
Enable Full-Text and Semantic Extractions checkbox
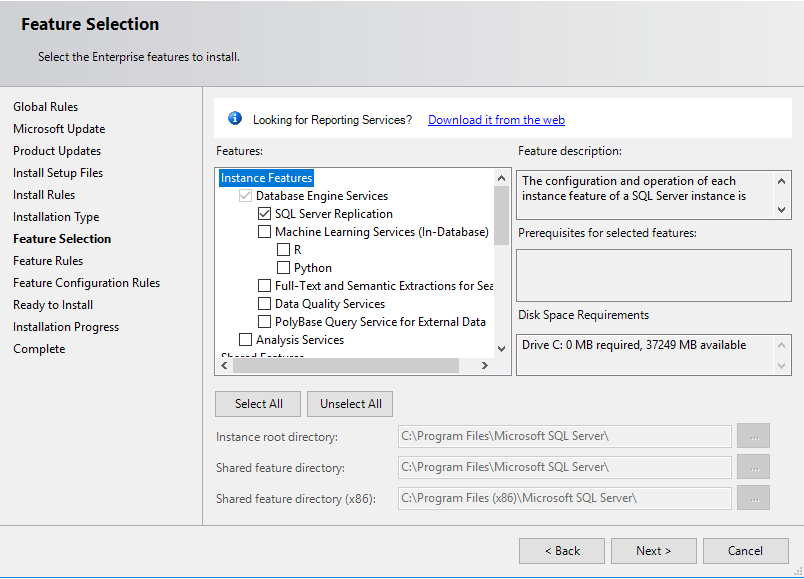[x=265, y=286]
